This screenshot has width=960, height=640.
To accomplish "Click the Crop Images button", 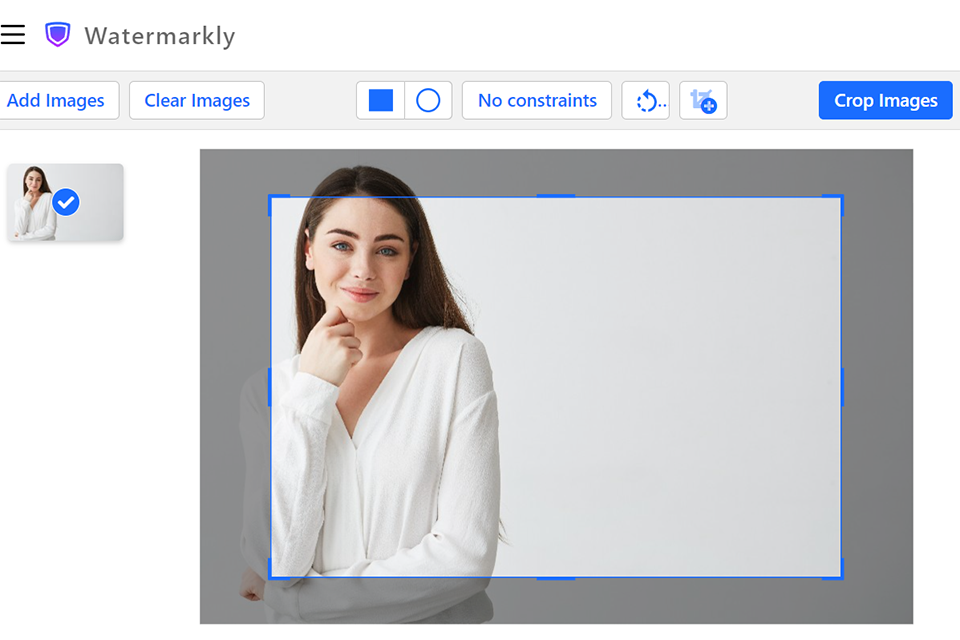I will (x=885, y=100).
